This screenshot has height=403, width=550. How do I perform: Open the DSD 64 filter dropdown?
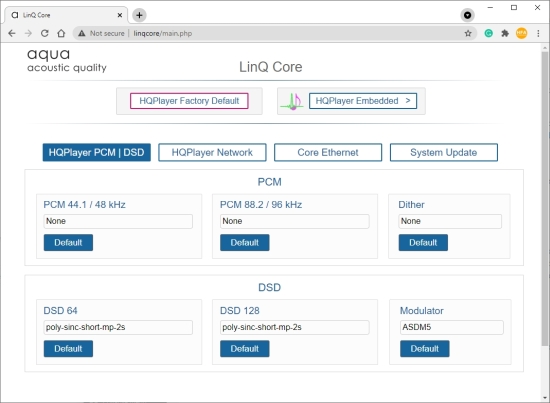click(x=118, y=327)
